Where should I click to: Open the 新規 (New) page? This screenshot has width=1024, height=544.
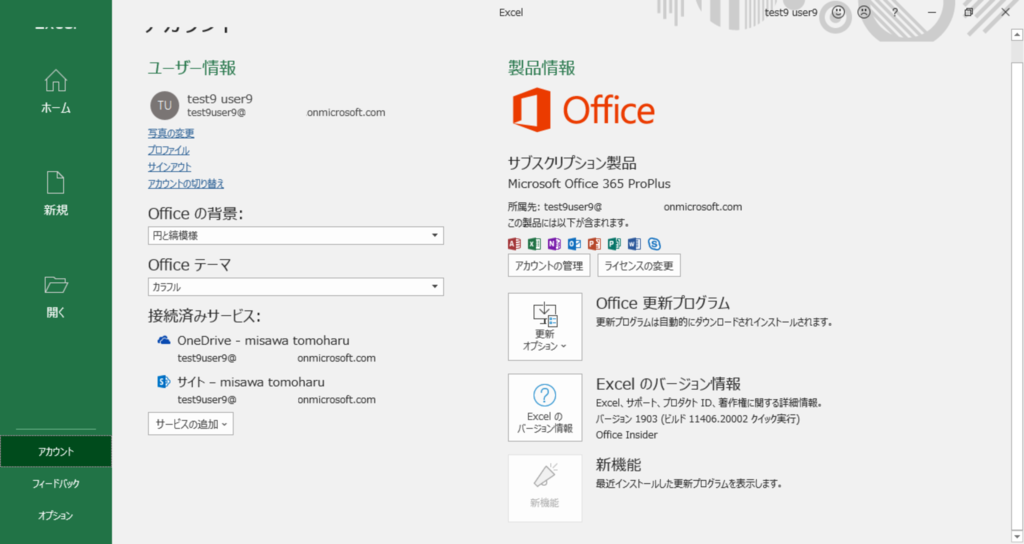56,194
